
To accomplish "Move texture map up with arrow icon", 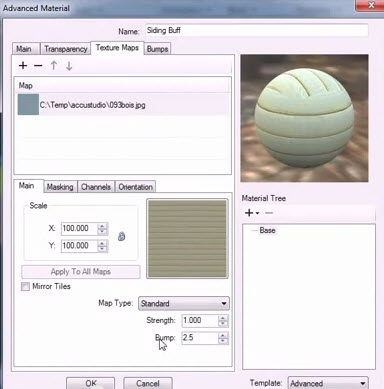I will 54,65.
